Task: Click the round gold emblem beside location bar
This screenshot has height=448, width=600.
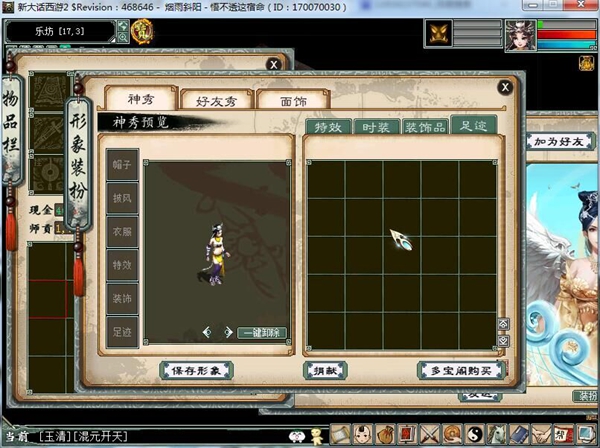Action: 143,33
